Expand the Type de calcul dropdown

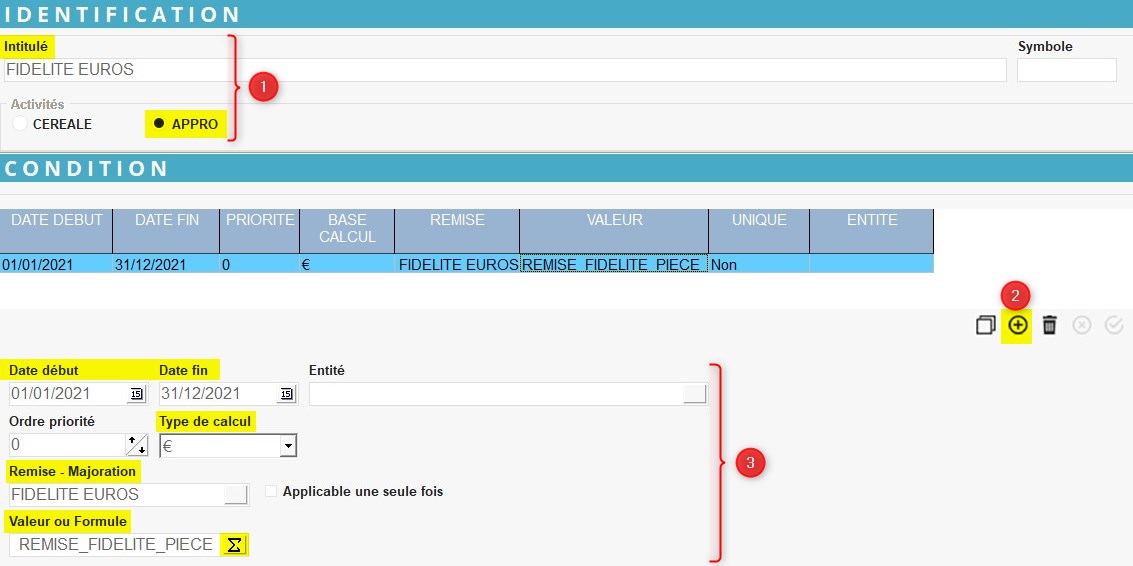point(288,446)
